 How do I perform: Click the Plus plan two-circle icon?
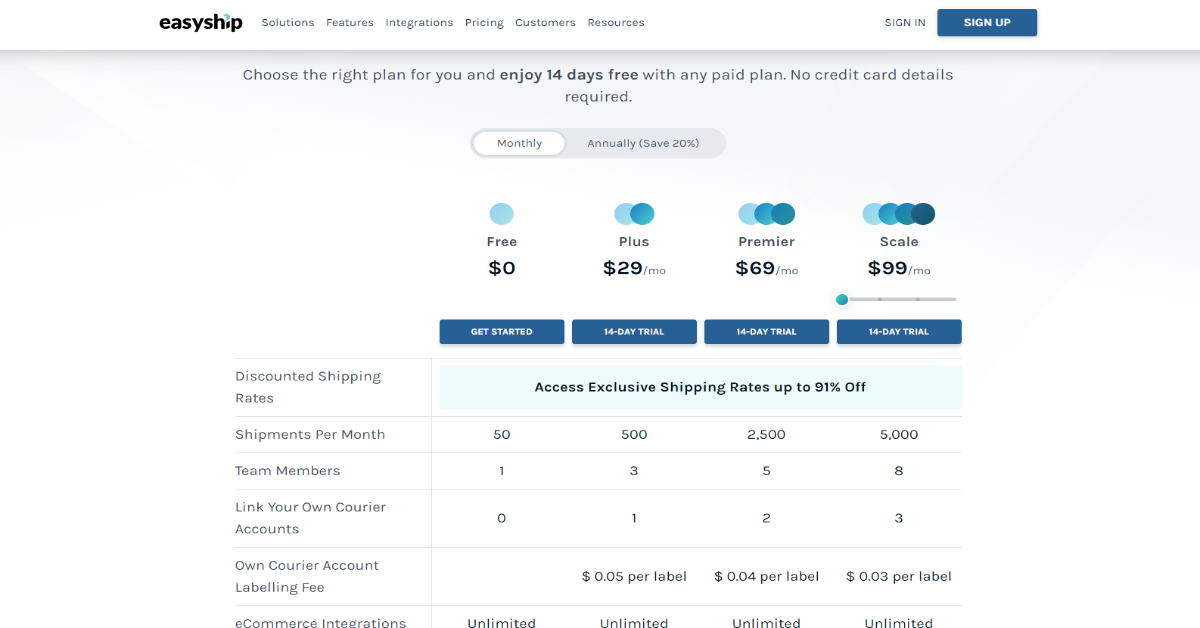tap(634, 213)
